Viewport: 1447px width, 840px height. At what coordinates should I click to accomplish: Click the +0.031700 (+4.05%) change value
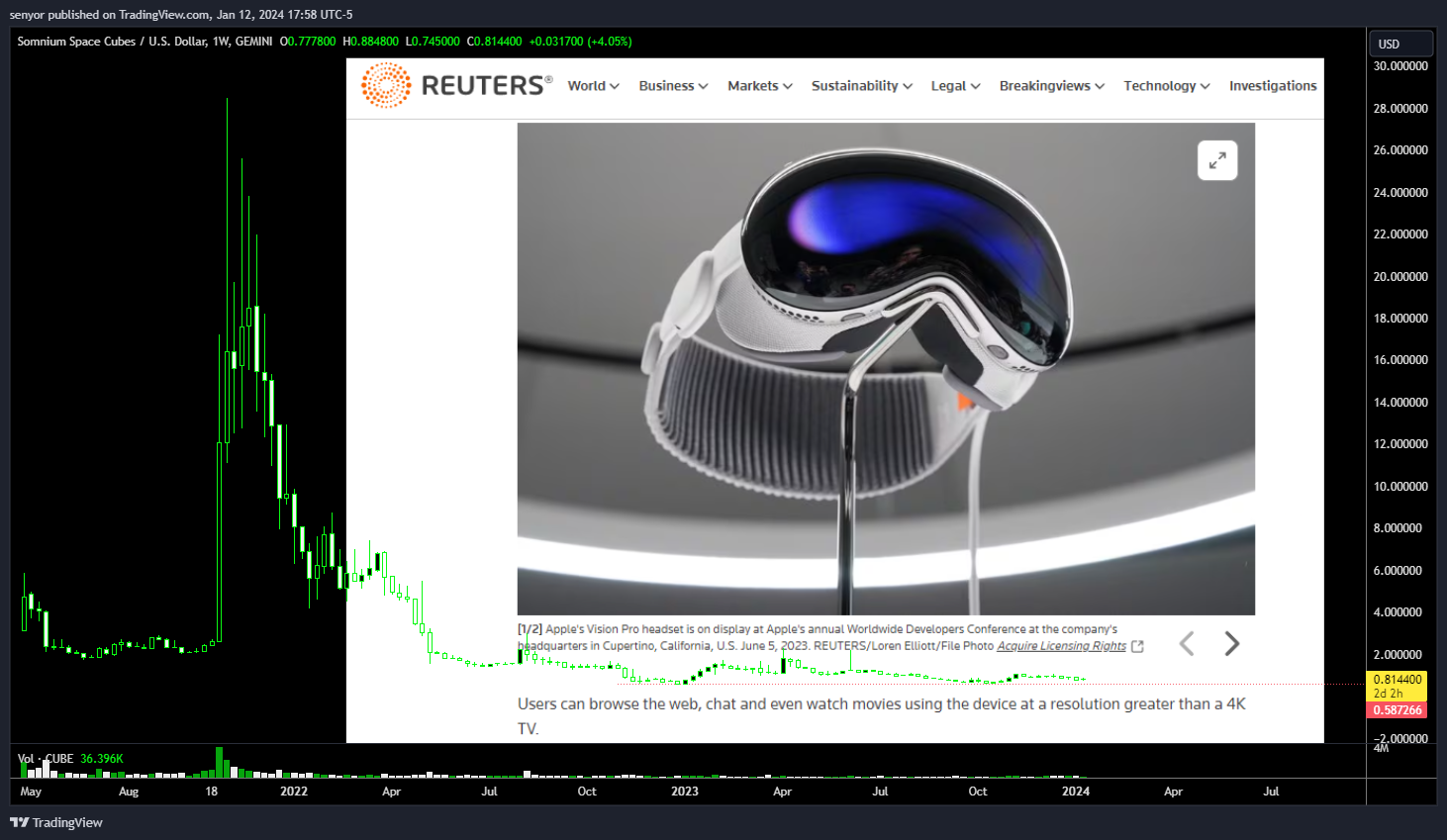[581, 42]
